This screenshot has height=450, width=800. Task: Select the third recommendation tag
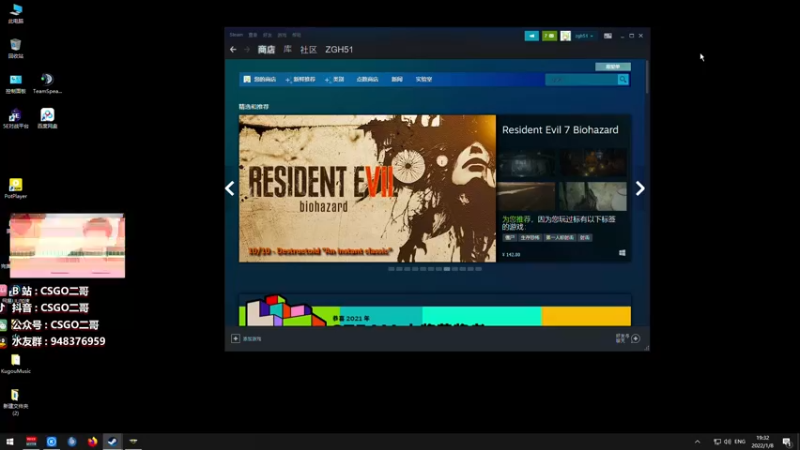click(559, 237)
